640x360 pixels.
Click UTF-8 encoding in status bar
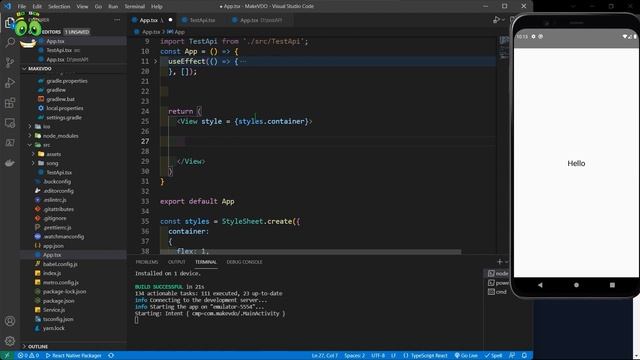pyautogui.click(x=378, y=356)
